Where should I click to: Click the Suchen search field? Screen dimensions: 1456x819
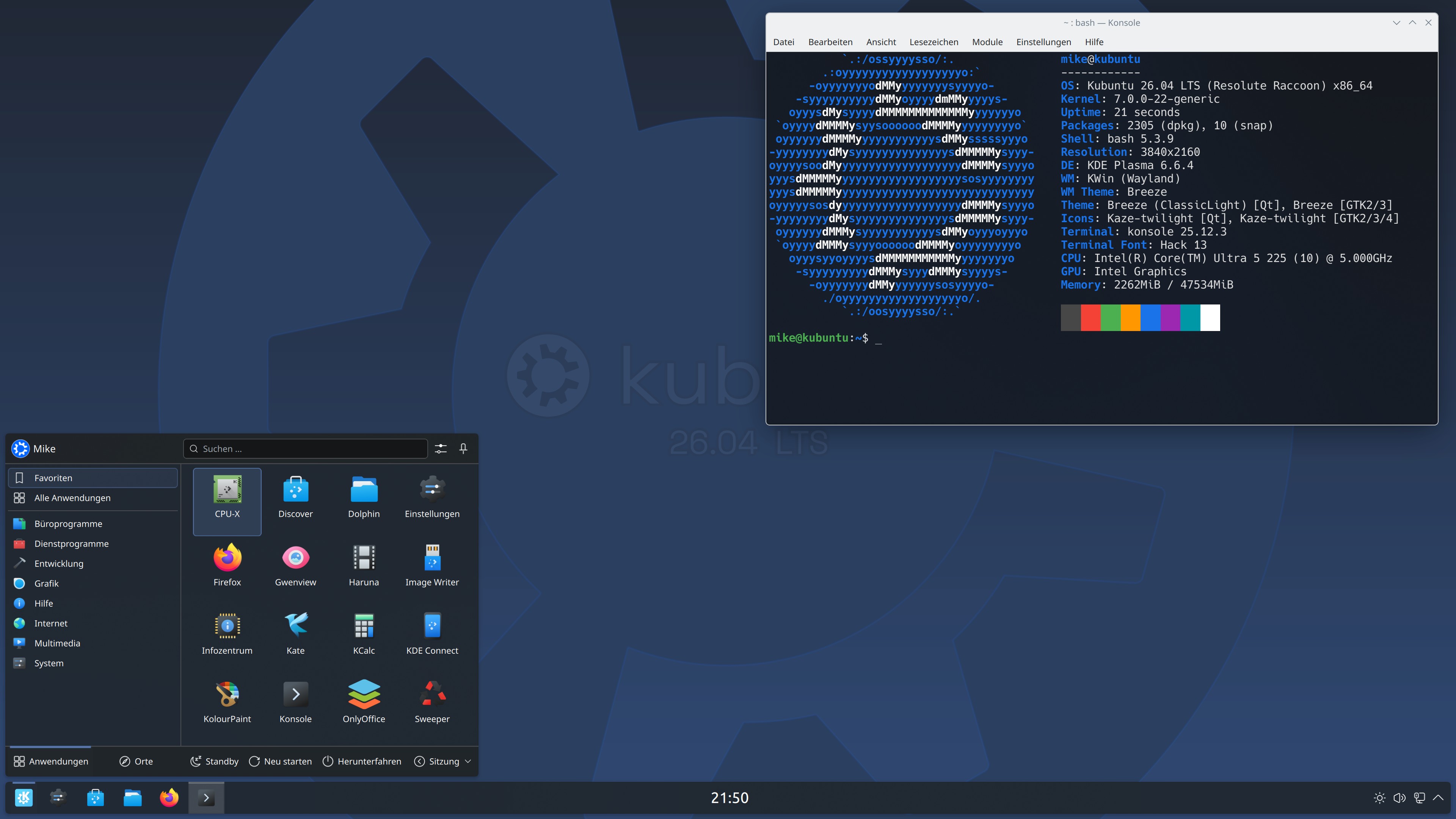click(x=305, y=449)
